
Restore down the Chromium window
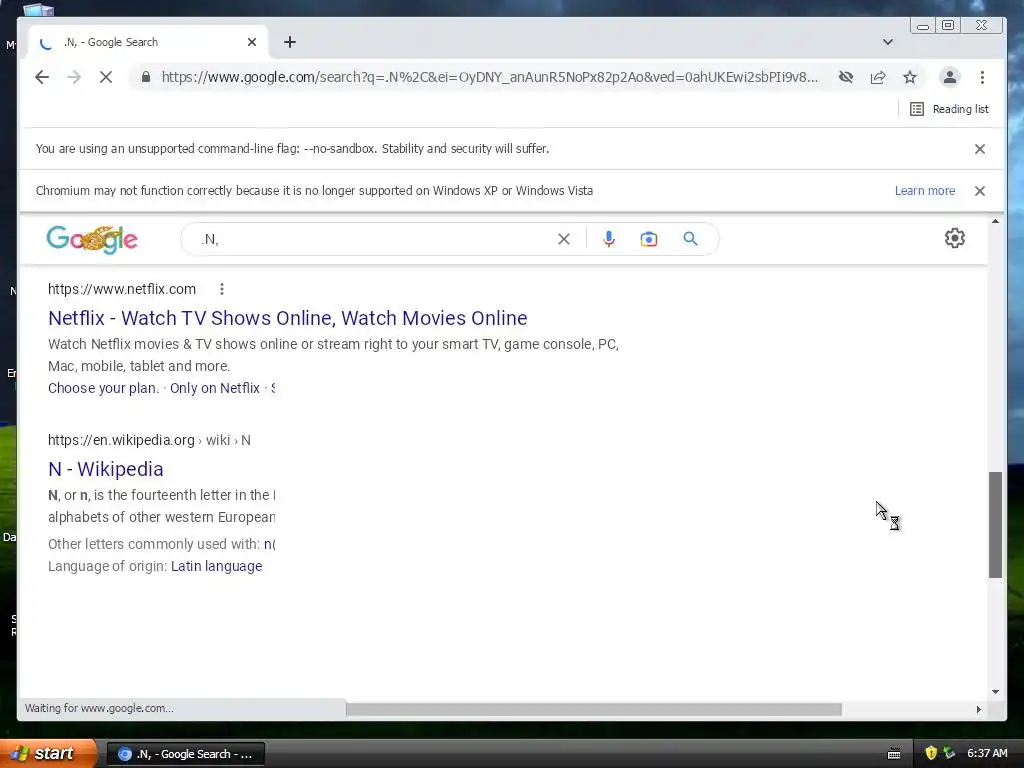click(948, 25)
